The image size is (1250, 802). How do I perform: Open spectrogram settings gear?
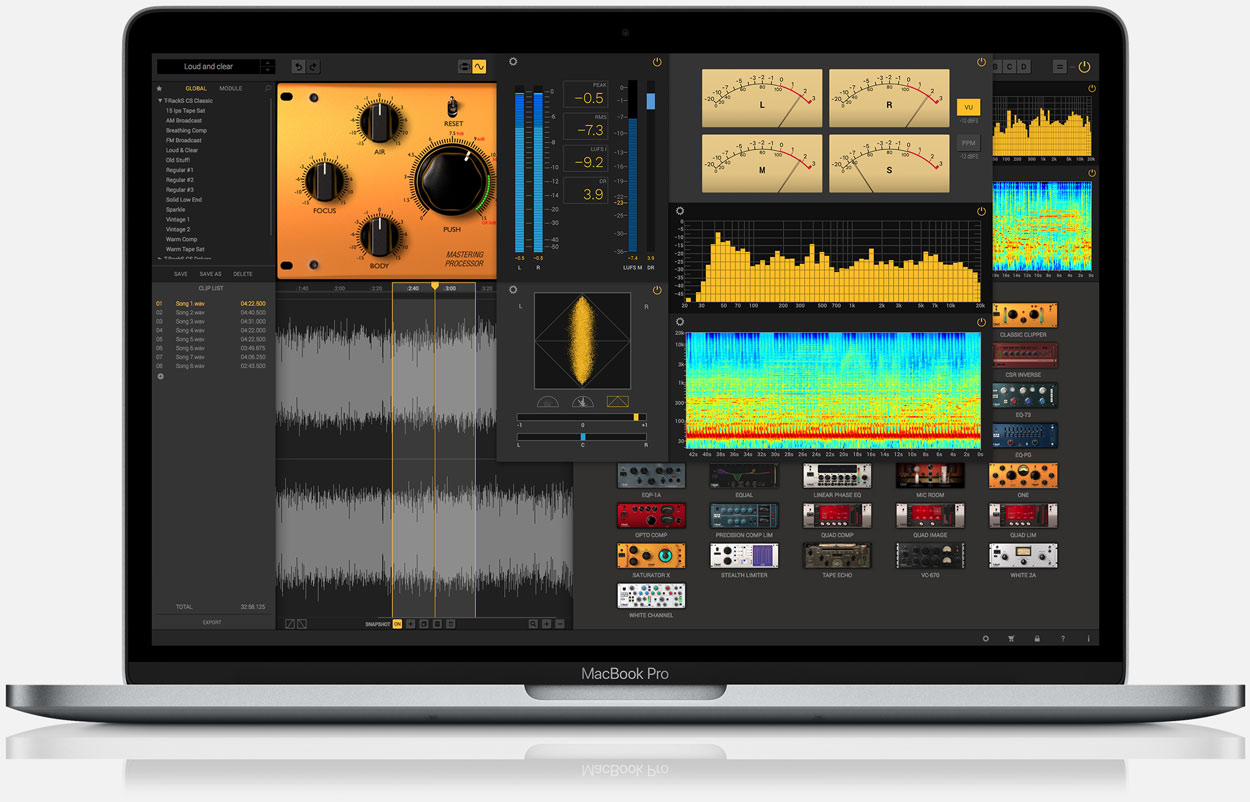[x=680, y=322]
